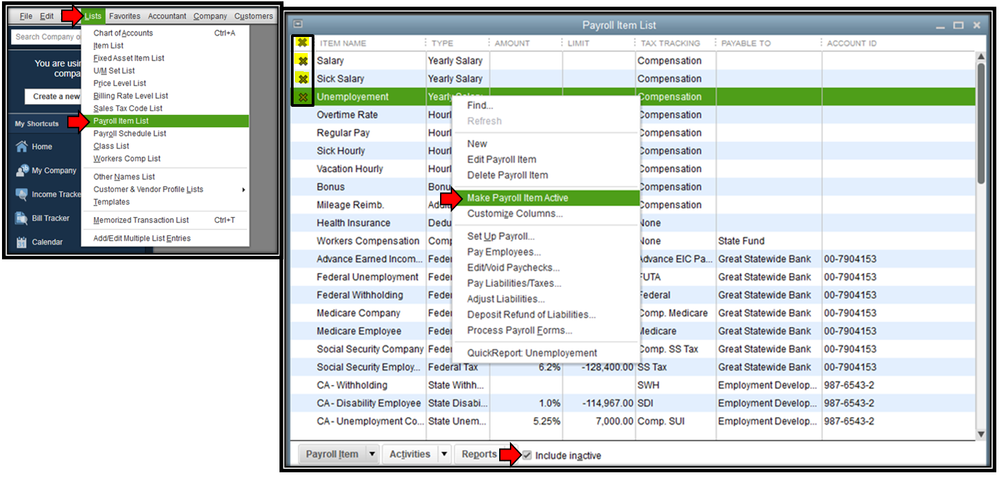Open the Calendar shortcut icon
The image size is (999, 477).
point(22,242)
